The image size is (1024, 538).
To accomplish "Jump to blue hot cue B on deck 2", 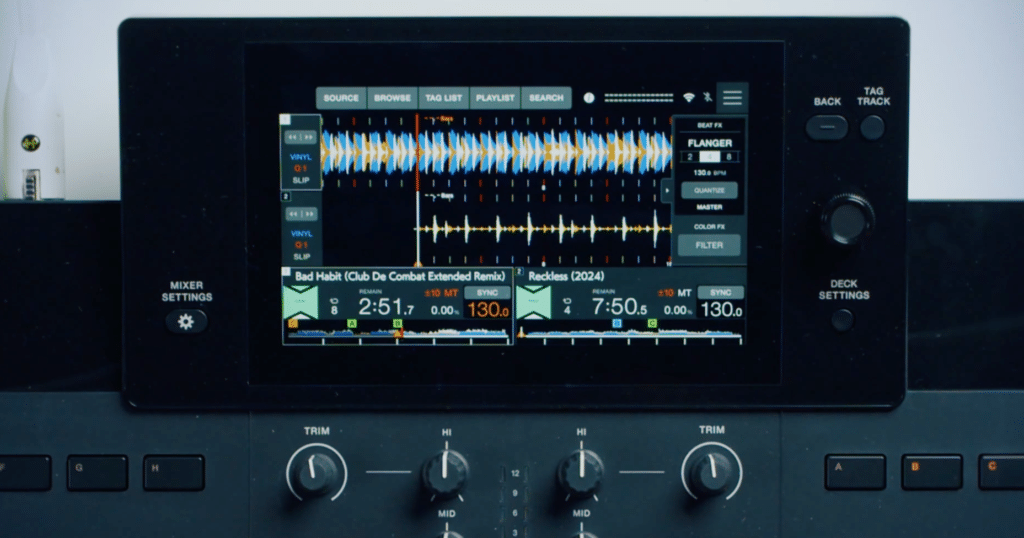I will [x=617, y=324].
